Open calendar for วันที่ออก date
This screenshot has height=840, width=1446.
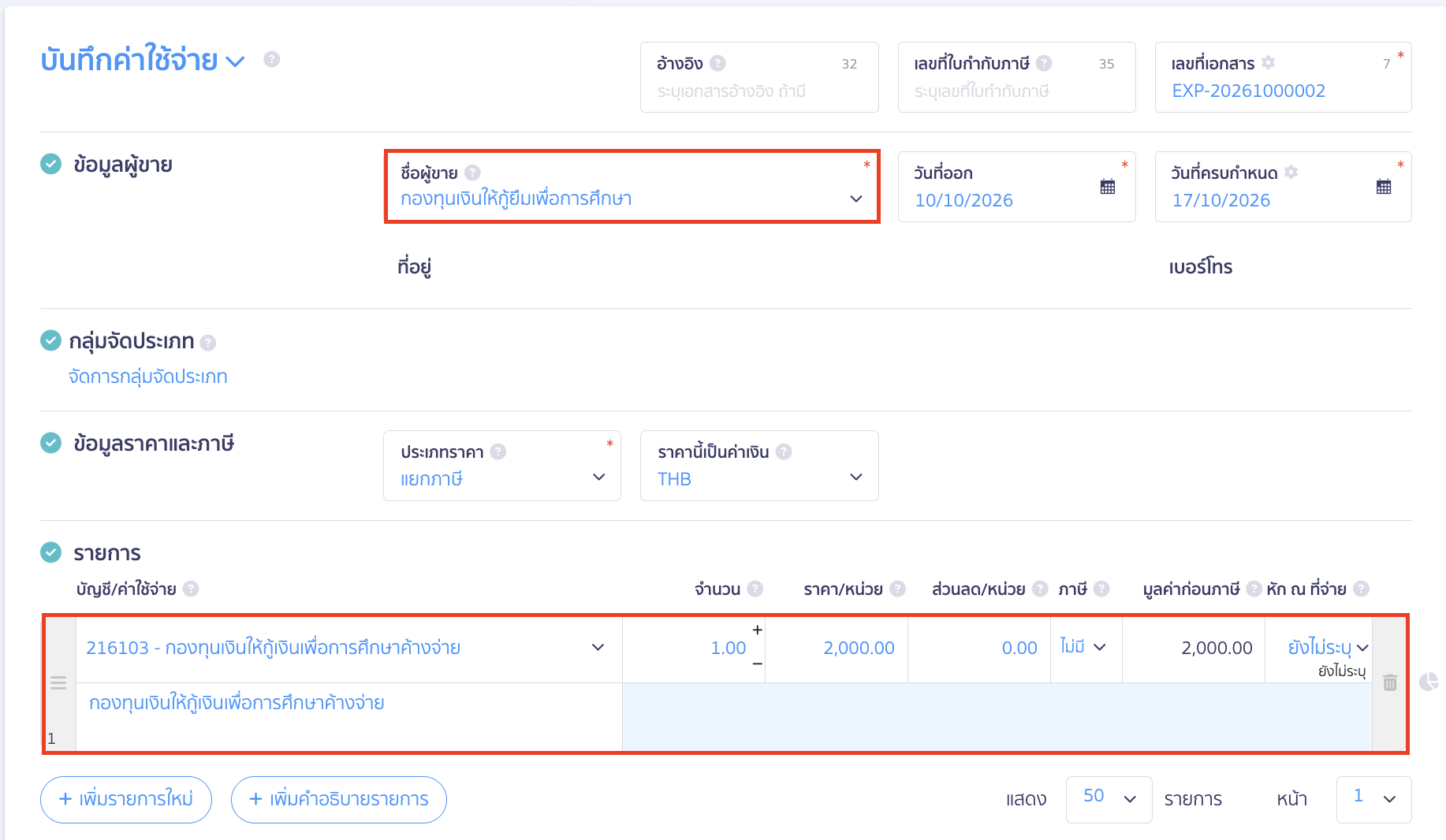pos(1108,187)
